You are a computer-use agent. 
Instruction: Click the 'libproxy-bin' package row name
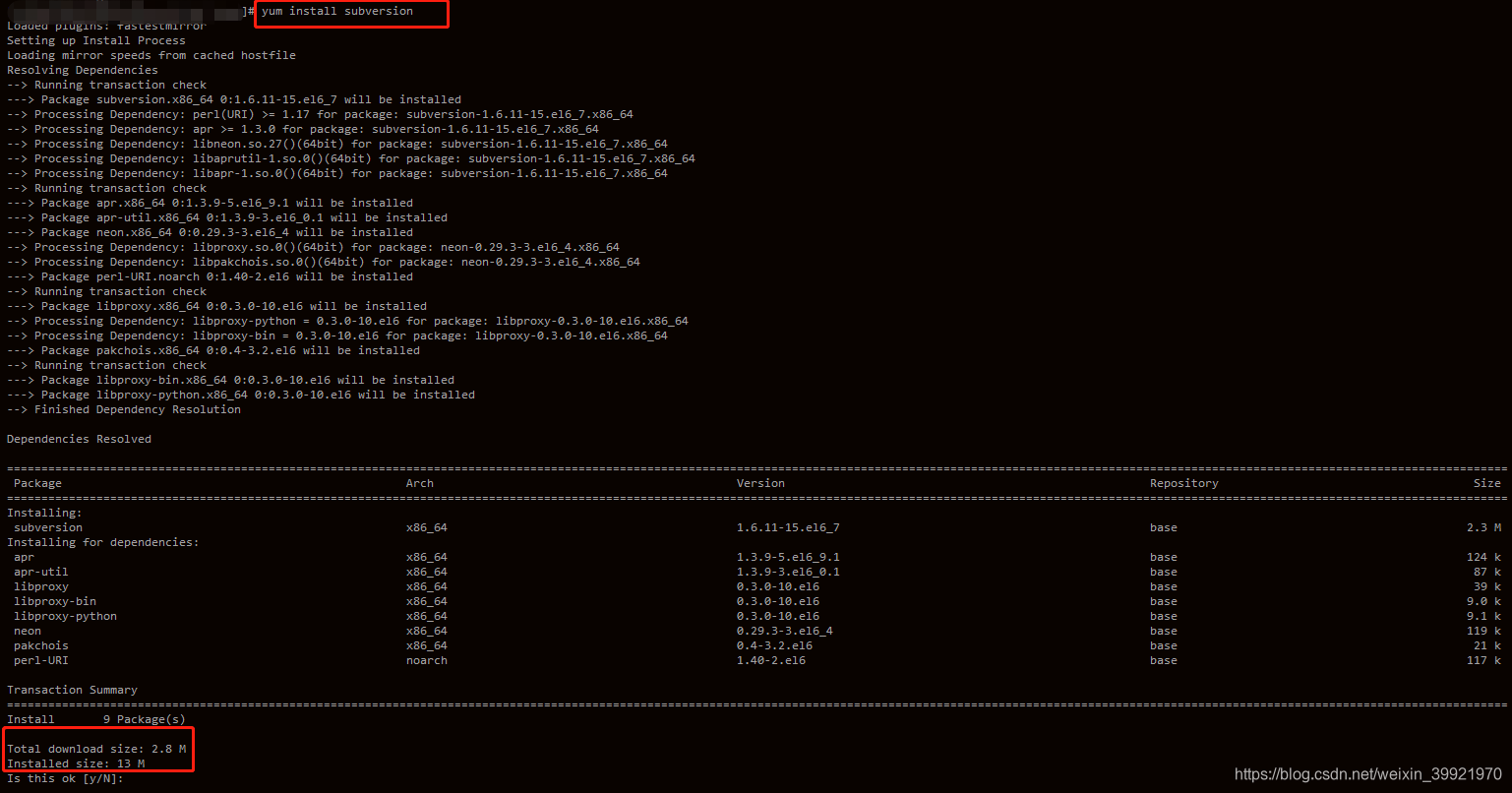point(55,601)
